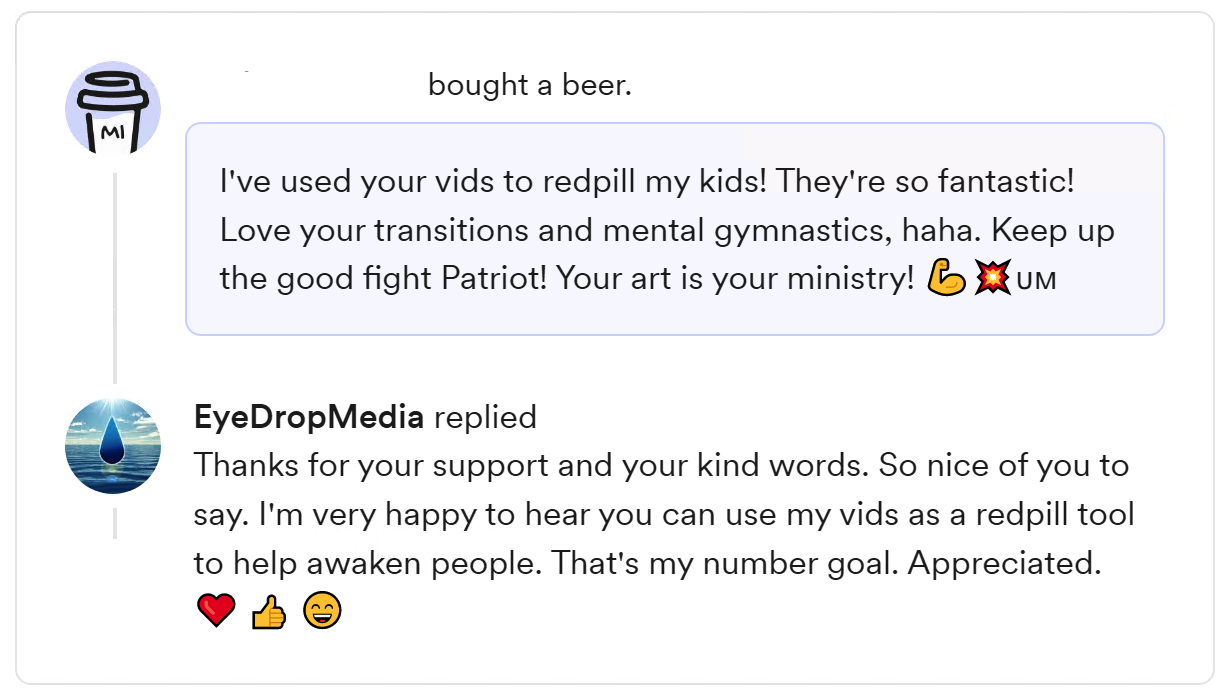Screen dimensions: 1232x694
Task: Click the coffee cup supporter avatar
Action: point(113,109)
